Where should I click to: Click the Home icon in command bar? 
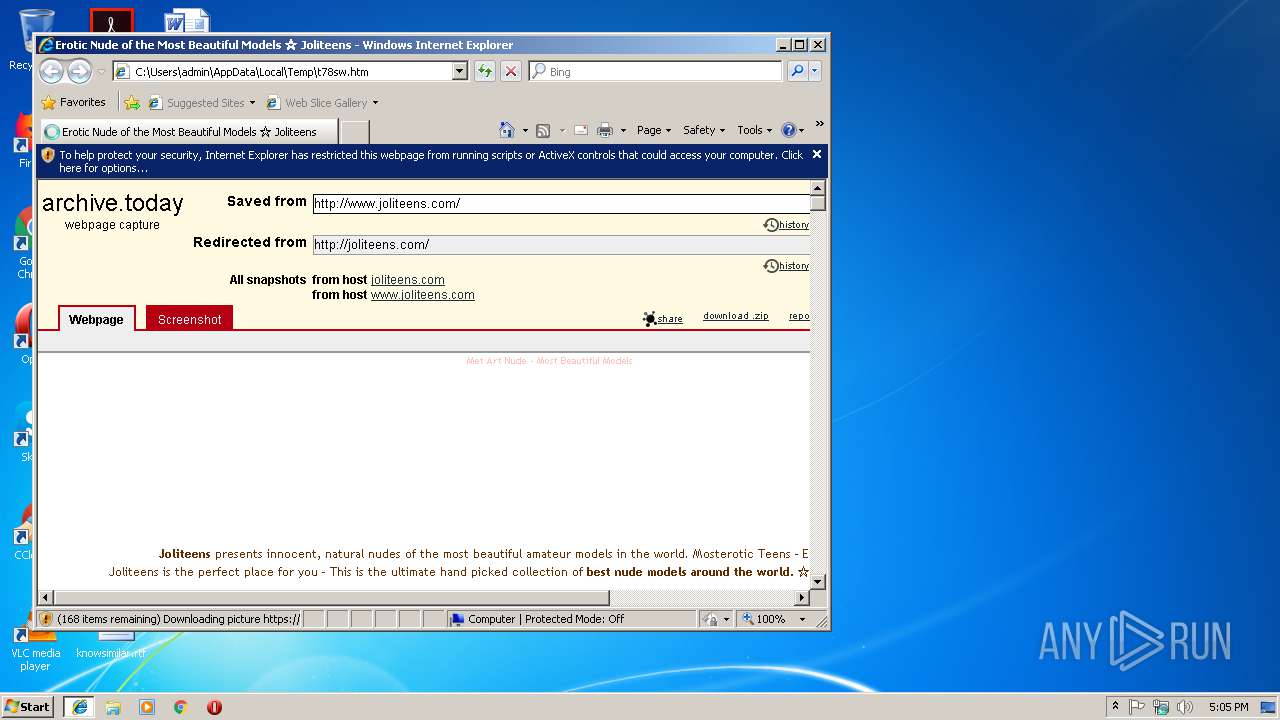(x=507, y=130)
